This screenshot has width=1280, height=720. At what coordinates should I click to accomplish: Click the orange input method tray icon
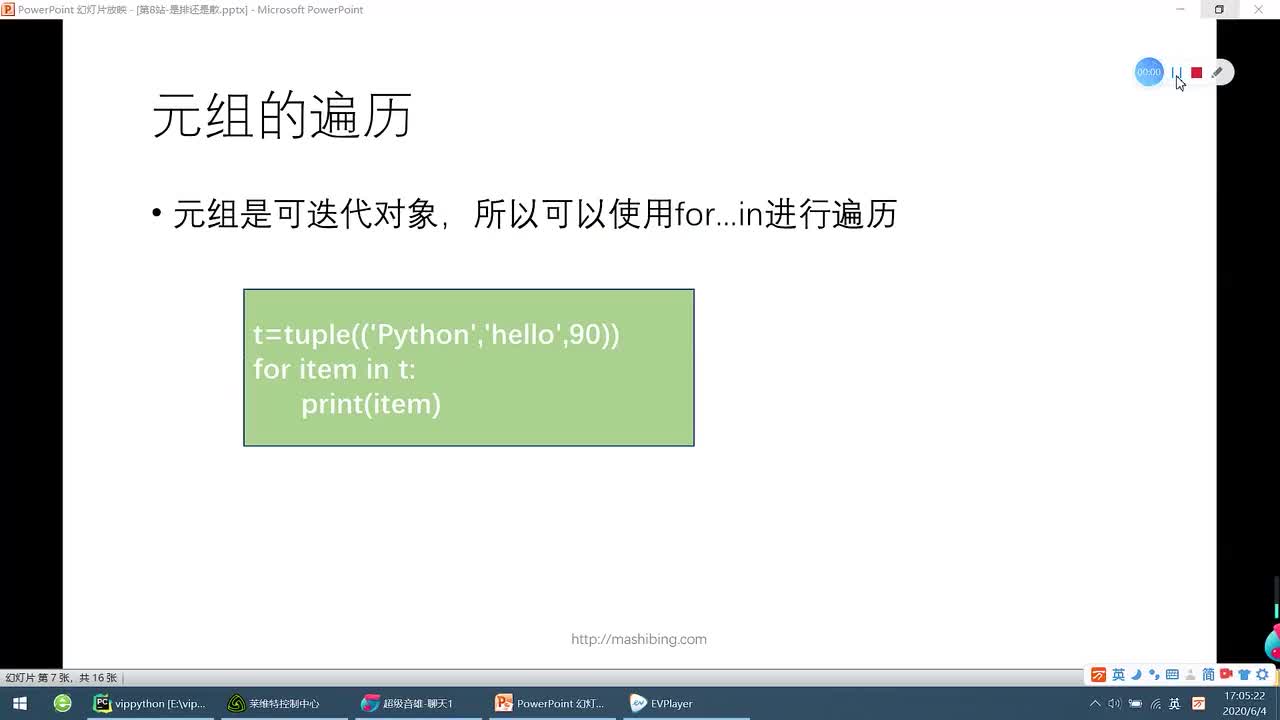[1198, 704]
